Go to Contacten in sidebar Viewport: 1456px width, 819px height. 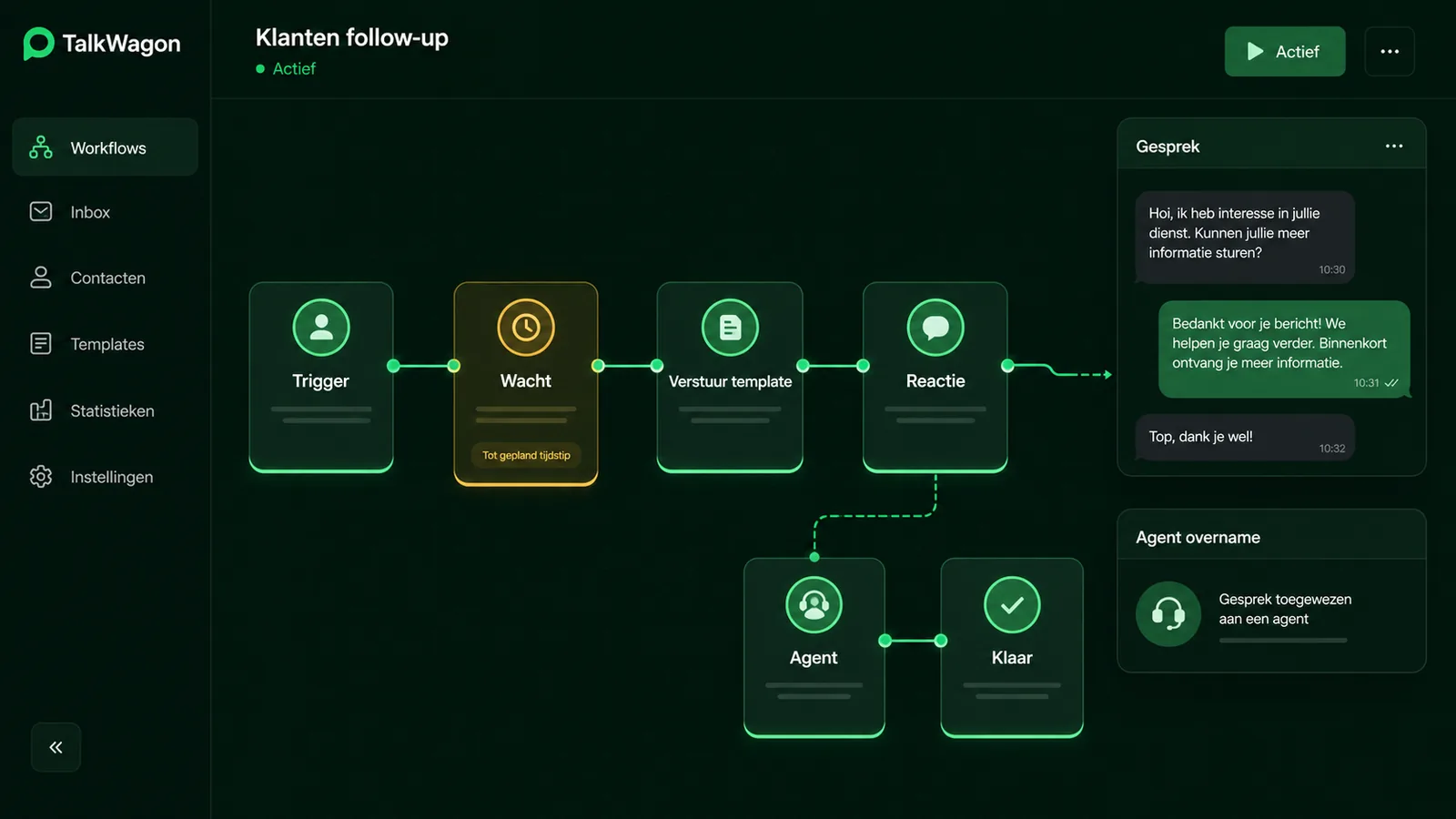(105, 278)
